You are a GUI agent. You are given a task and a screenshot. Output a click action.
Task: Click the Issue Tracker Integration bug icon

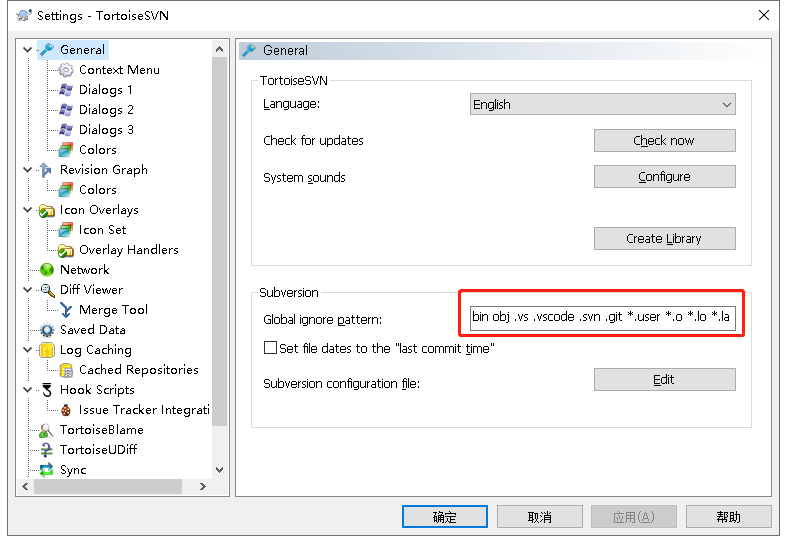[66, 410]
